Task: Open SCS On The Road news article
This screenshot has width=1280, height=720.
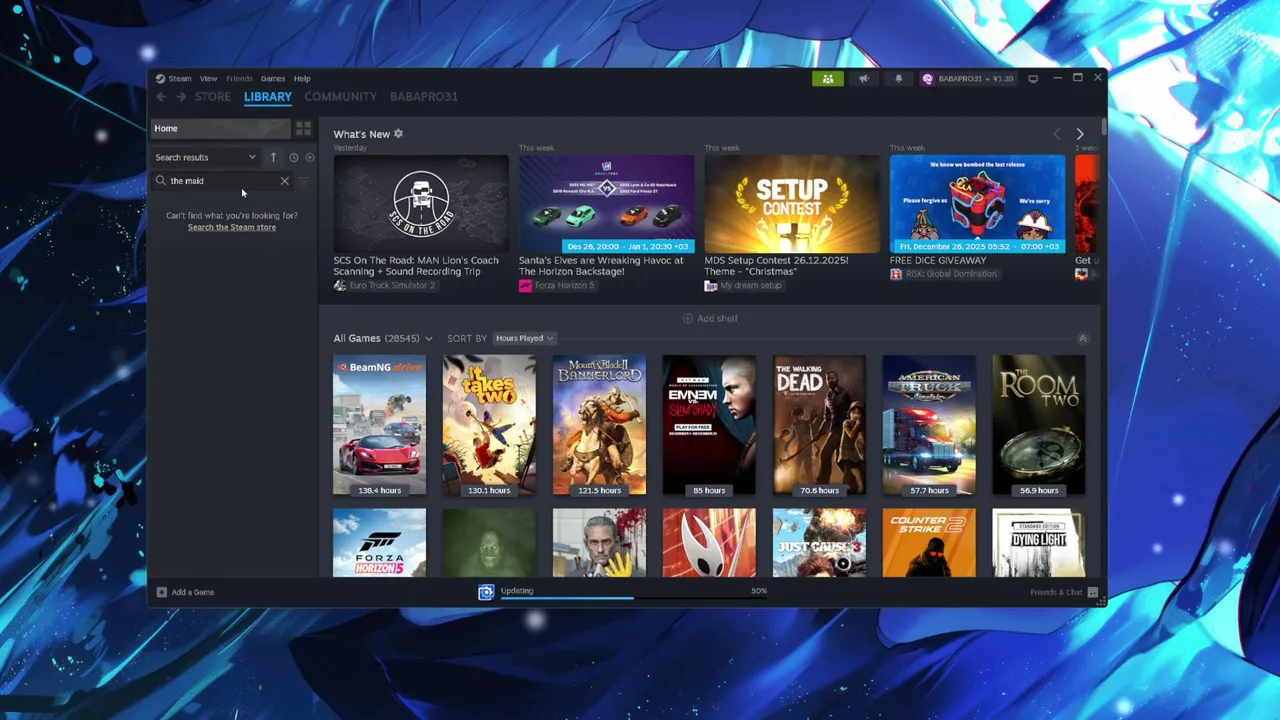Action: point(421,204)
